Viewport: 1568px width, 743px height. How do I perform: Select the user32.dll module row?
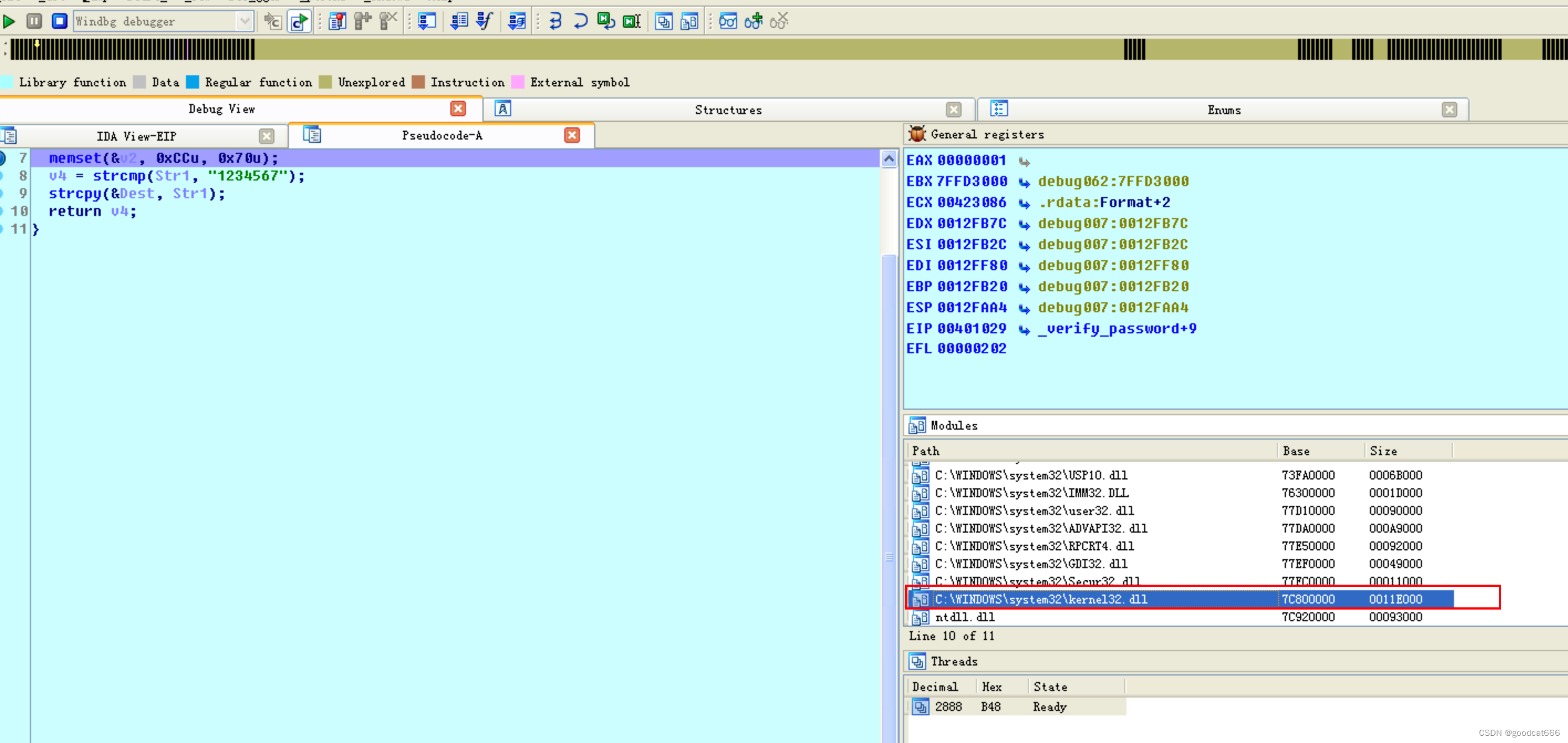point(1180,510)
